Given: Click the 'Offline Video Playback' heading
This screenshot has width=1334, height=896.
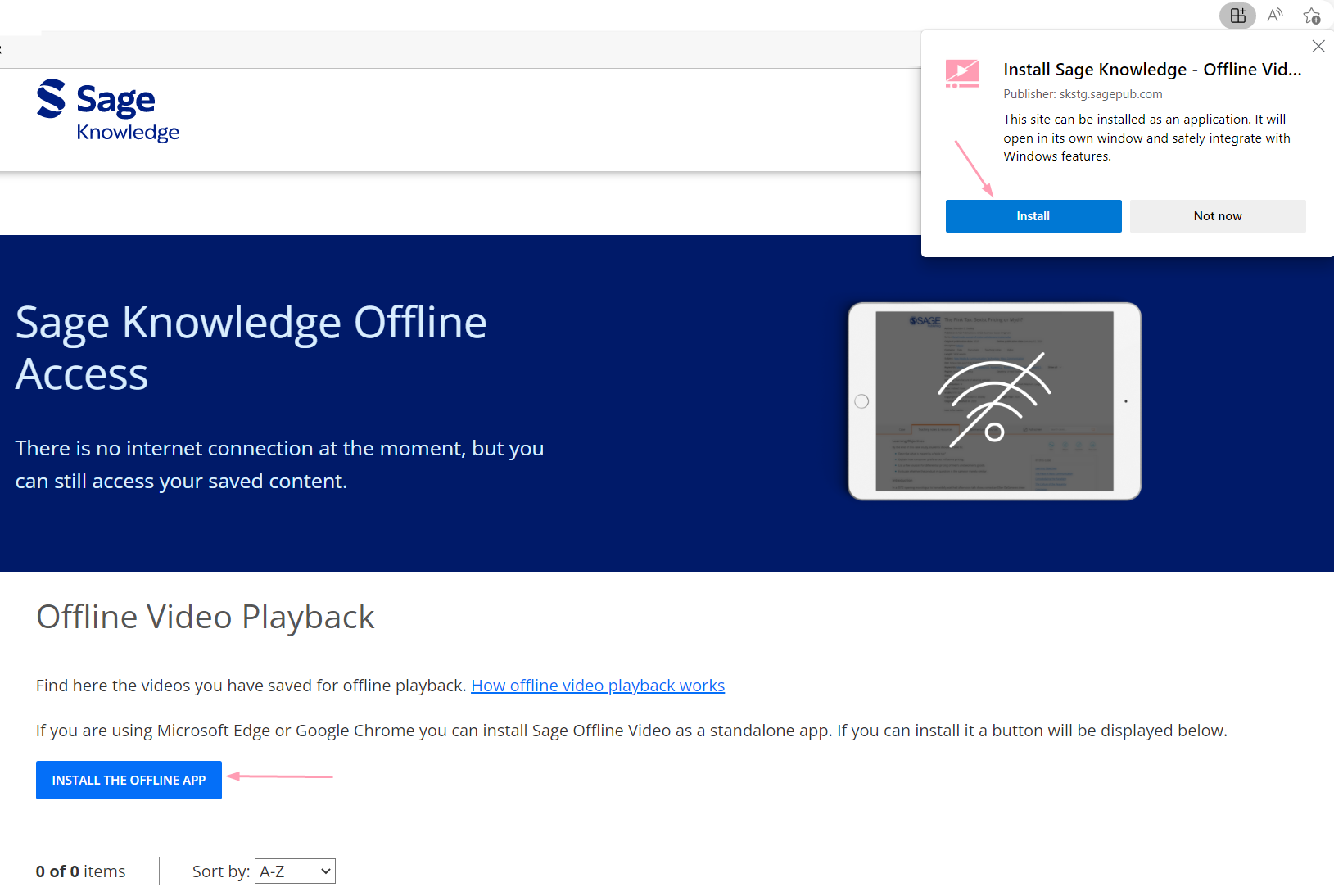Looking at the screenshot, I should 206,617.
